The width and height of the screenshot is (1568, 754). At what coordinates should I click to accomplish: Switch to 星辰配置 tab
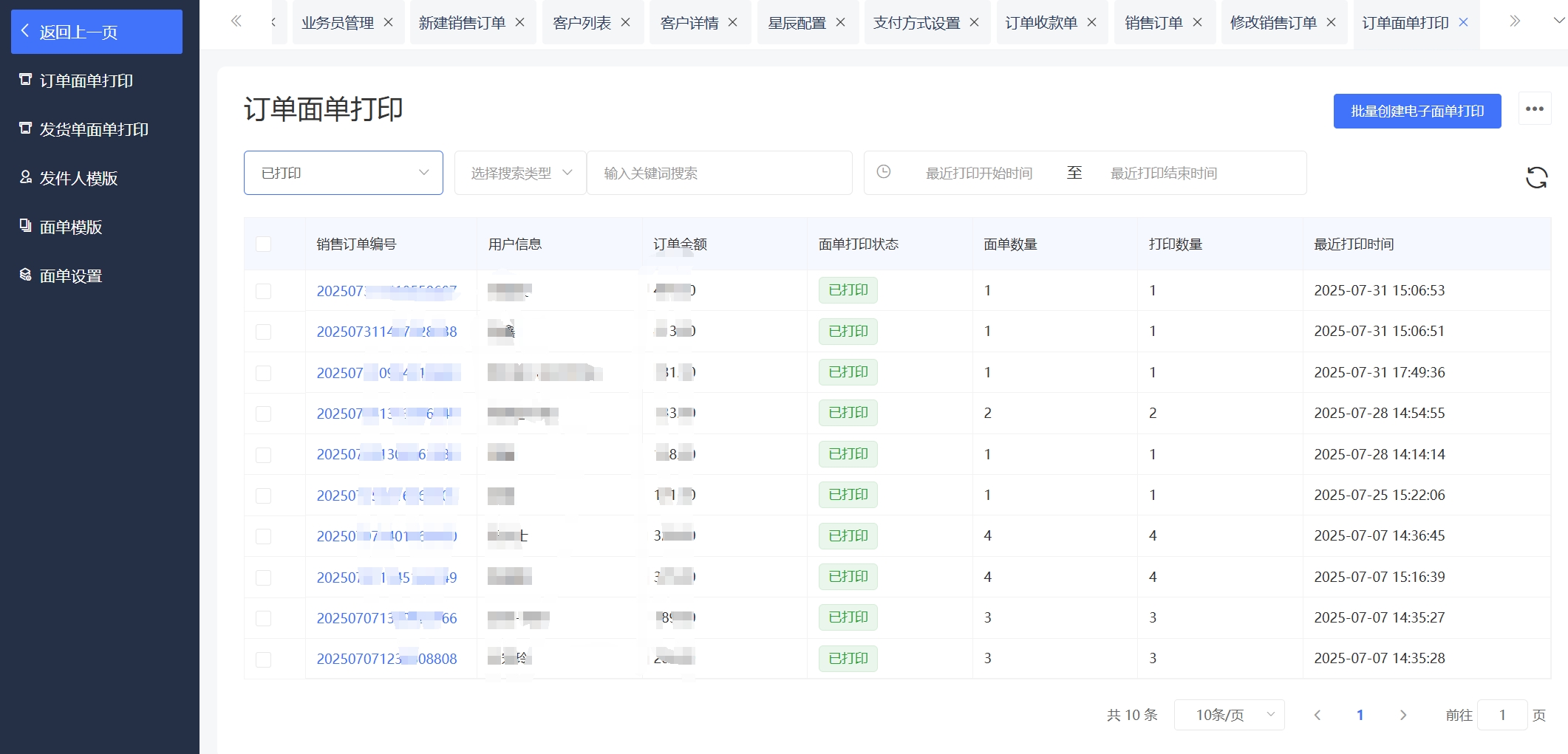(x=797, y=23)
